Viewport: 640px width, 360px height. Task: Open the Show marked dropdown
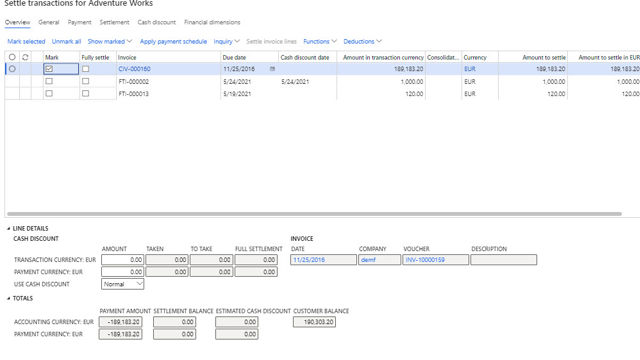pos(110,41)
